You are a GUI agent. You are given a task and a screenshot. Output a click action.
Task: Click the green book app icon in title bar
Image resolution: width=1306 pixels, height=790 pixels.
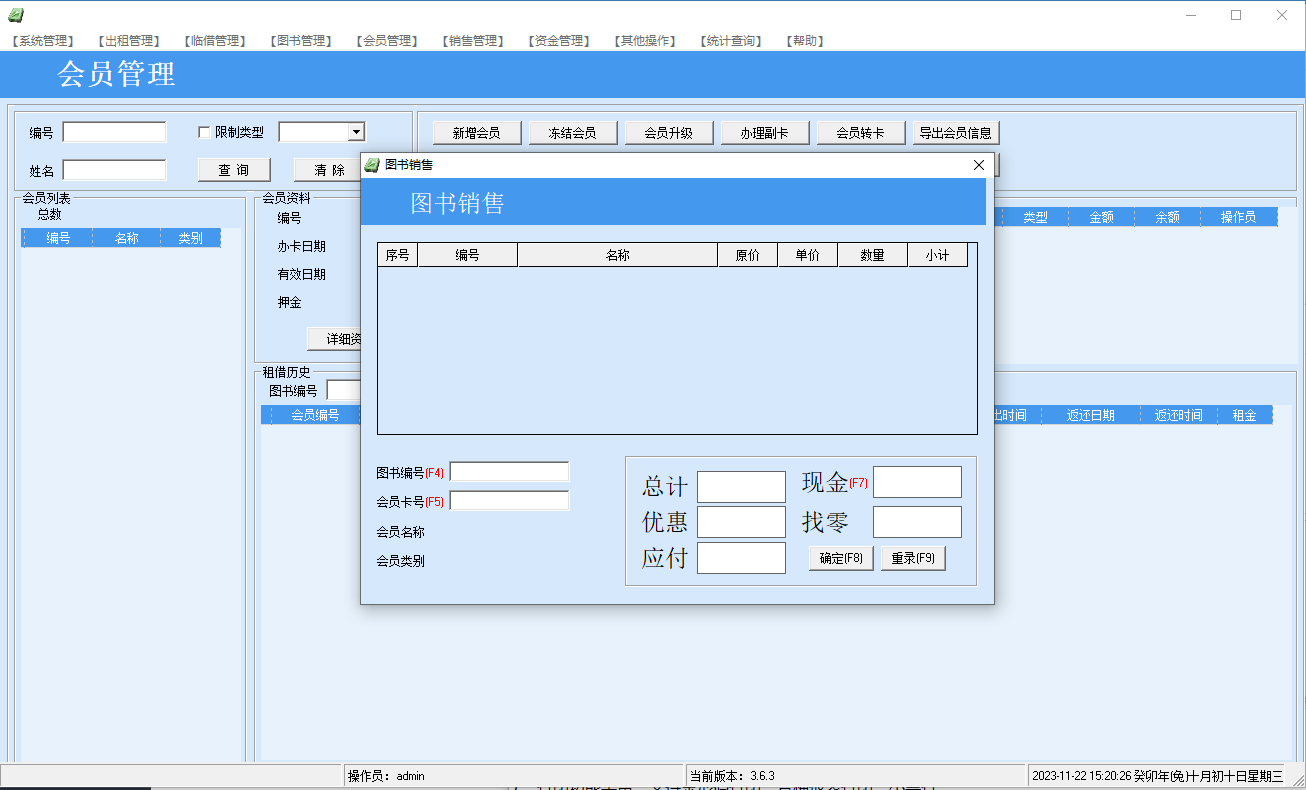[x=16, y=15]
